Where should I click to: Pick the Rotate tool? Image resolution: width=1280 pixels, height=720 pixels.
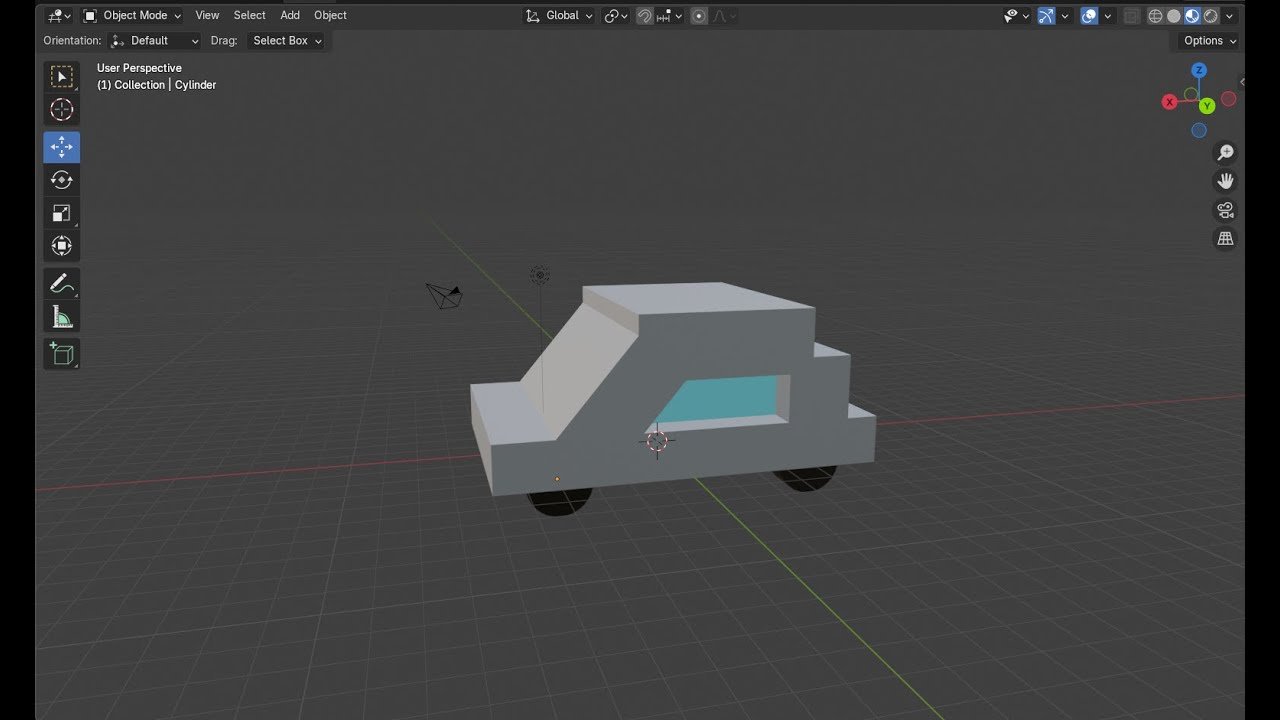pos(61,180)
